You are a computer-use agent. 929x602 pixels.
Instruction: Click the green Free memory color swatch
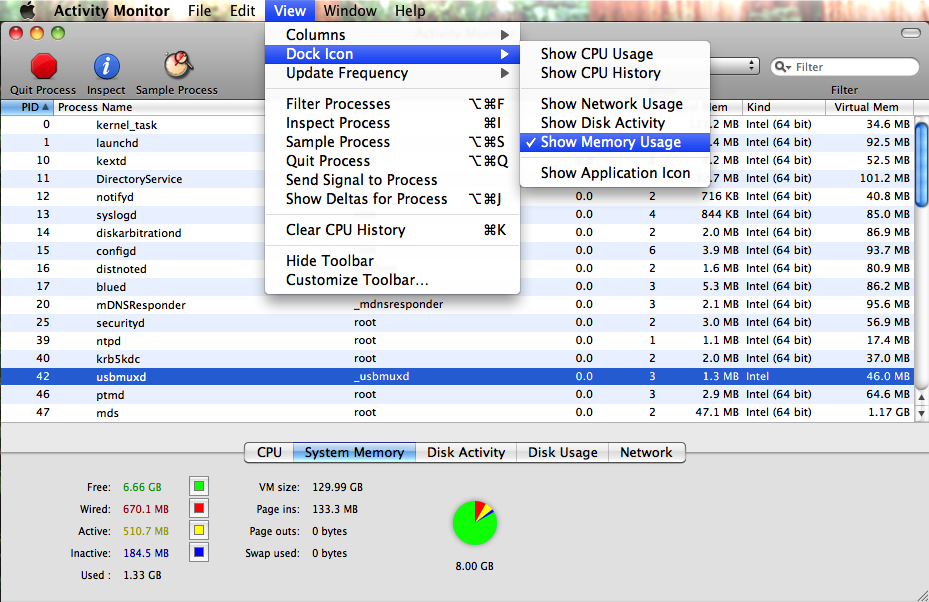coord(199,486)
